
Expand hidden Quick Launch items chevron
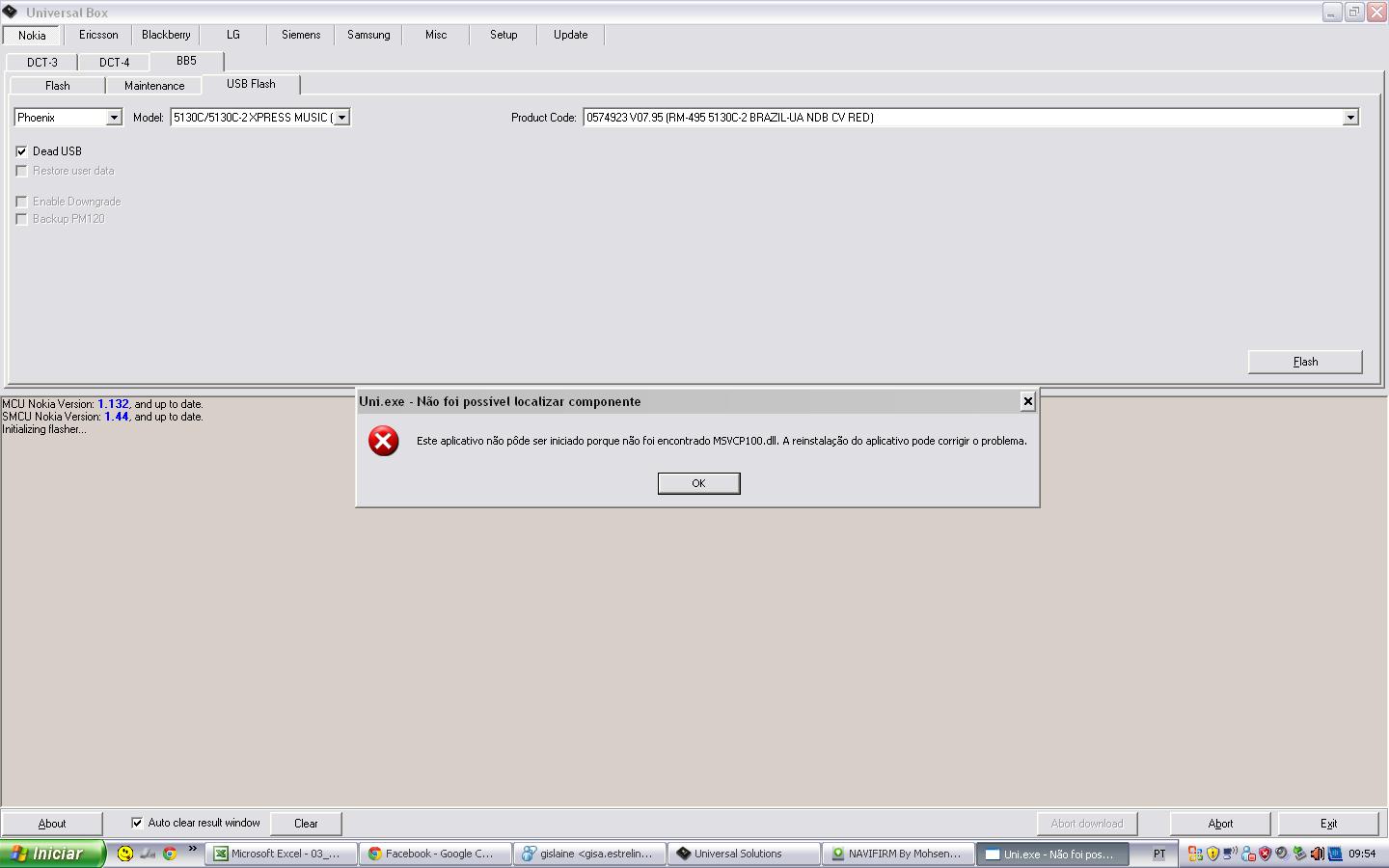click(x=192, y=850)
